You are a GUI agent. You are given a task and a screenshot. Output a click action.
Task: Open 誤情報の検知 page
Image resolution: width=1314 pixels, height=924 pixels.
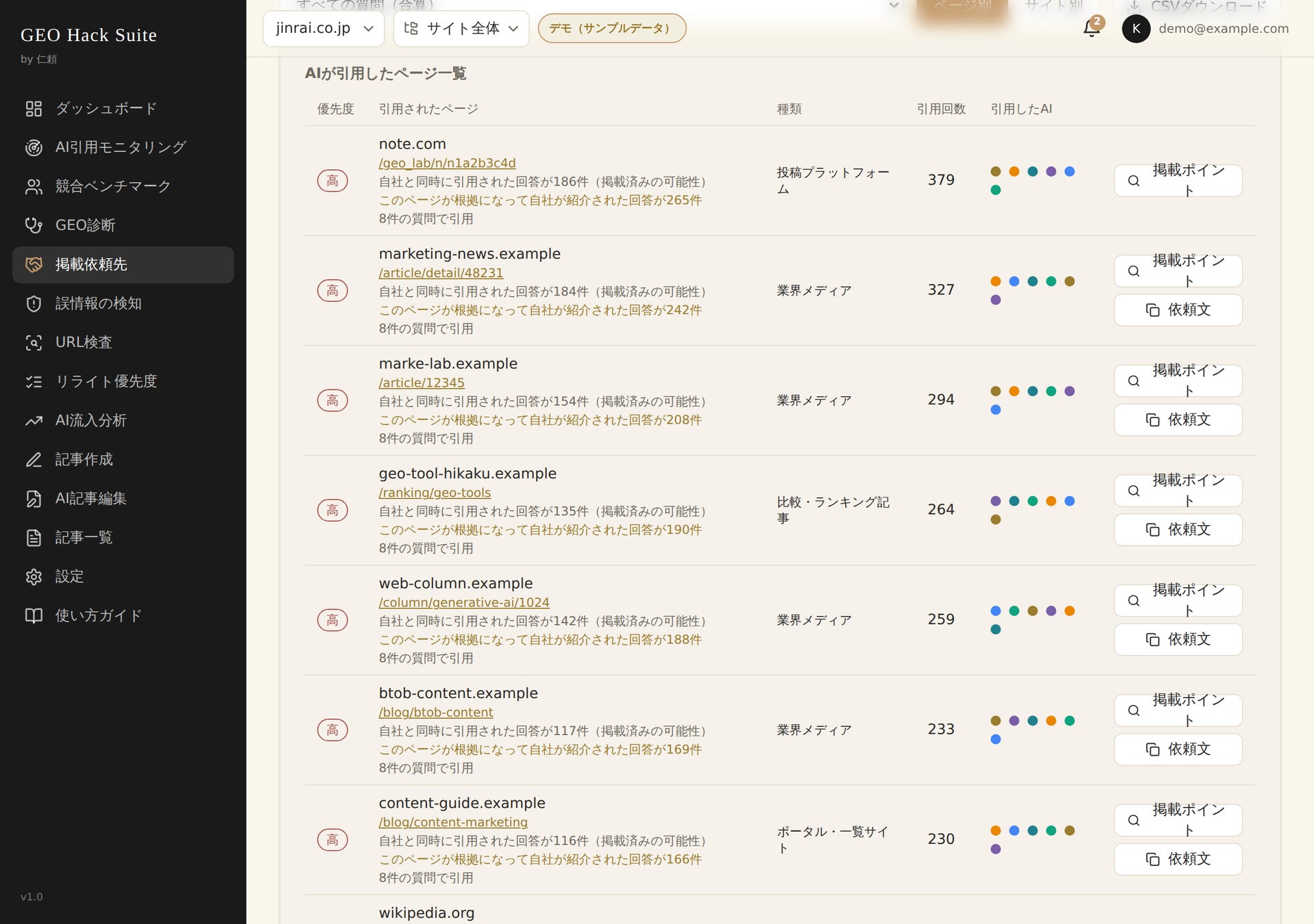[123, 303]
